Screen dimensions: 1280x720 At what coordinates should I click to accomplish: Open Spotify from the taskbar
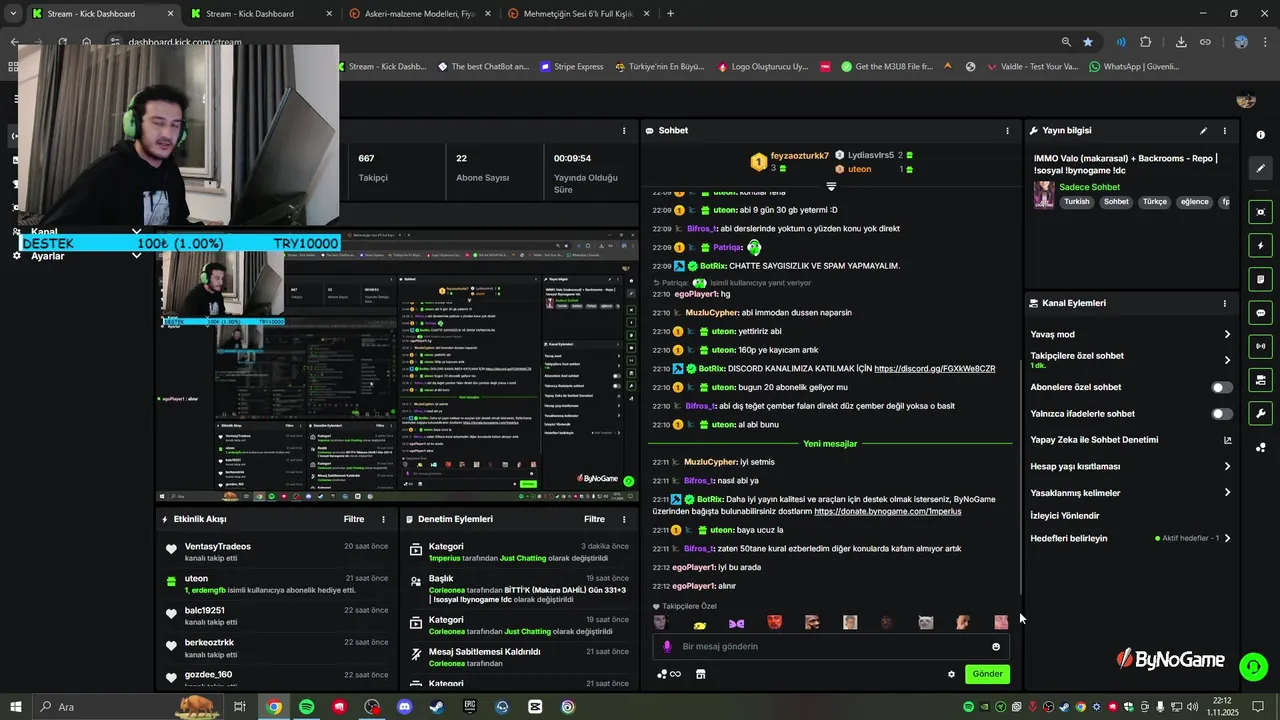[x=306, y=707]
